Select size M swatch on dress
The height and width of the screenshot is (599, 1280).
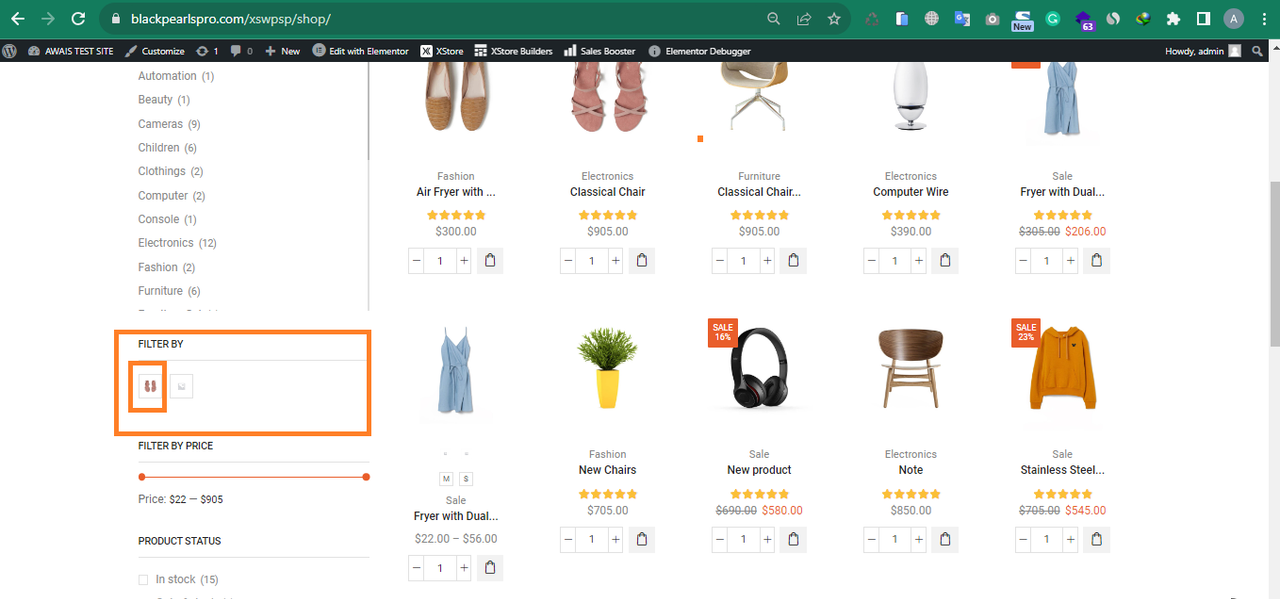coord(446,479)
